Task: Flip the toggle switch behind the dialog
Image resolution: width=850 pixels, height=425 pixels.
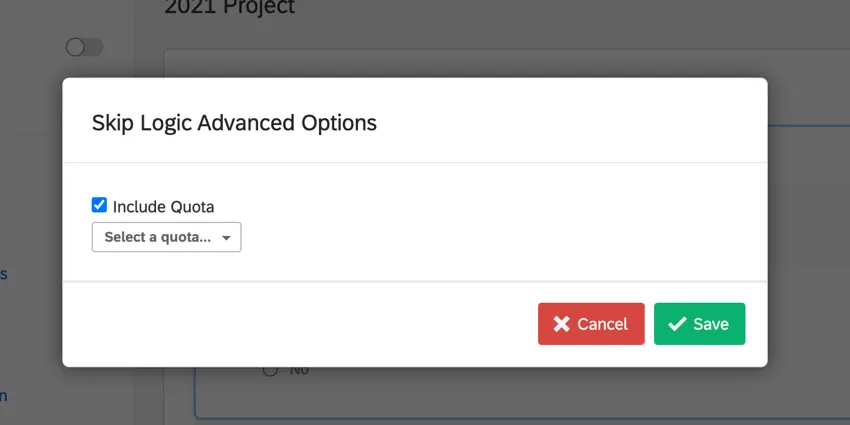Action: [x=84, y=47]
